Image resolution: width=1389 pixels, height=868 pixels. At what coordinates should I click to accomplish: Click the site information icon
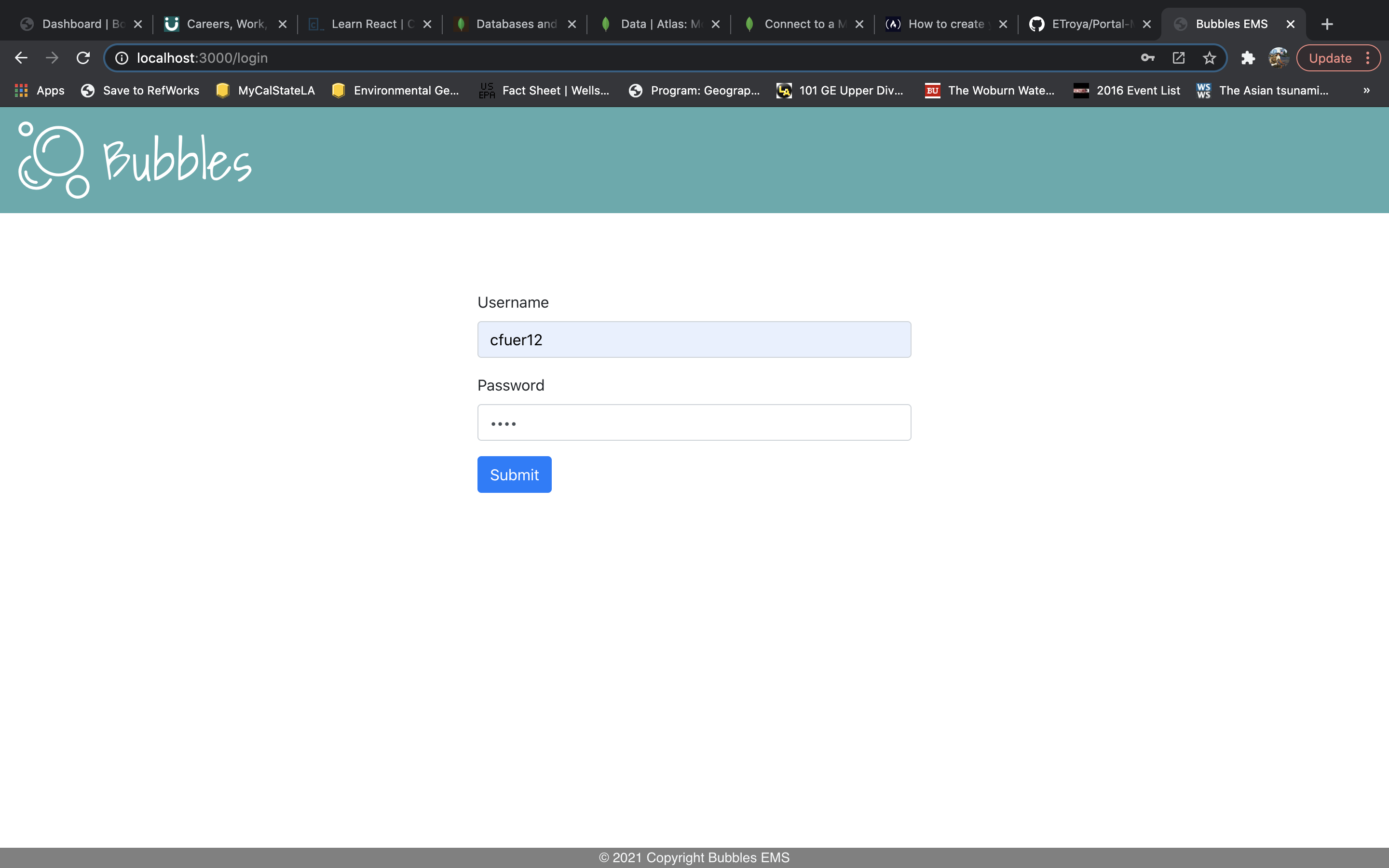point(122,58)
